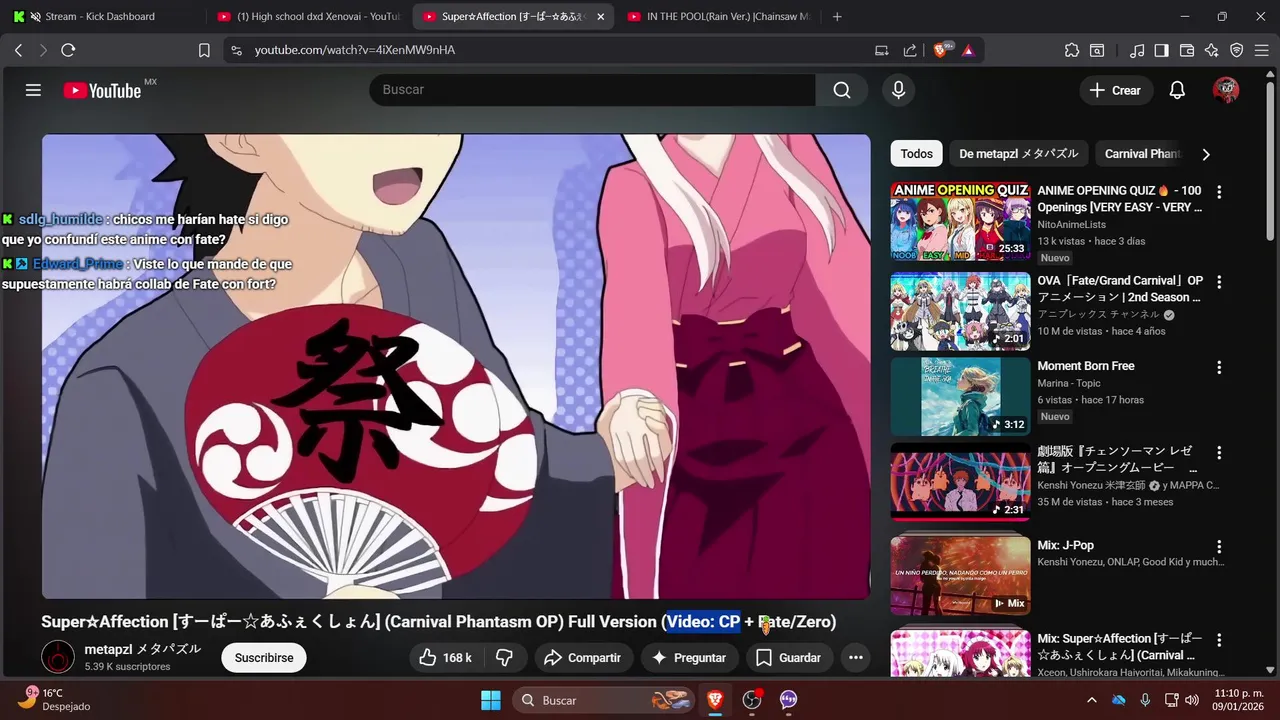Click the Crear create button
The height and width of the screenshot is (720, 1280).
(1116, 90)
